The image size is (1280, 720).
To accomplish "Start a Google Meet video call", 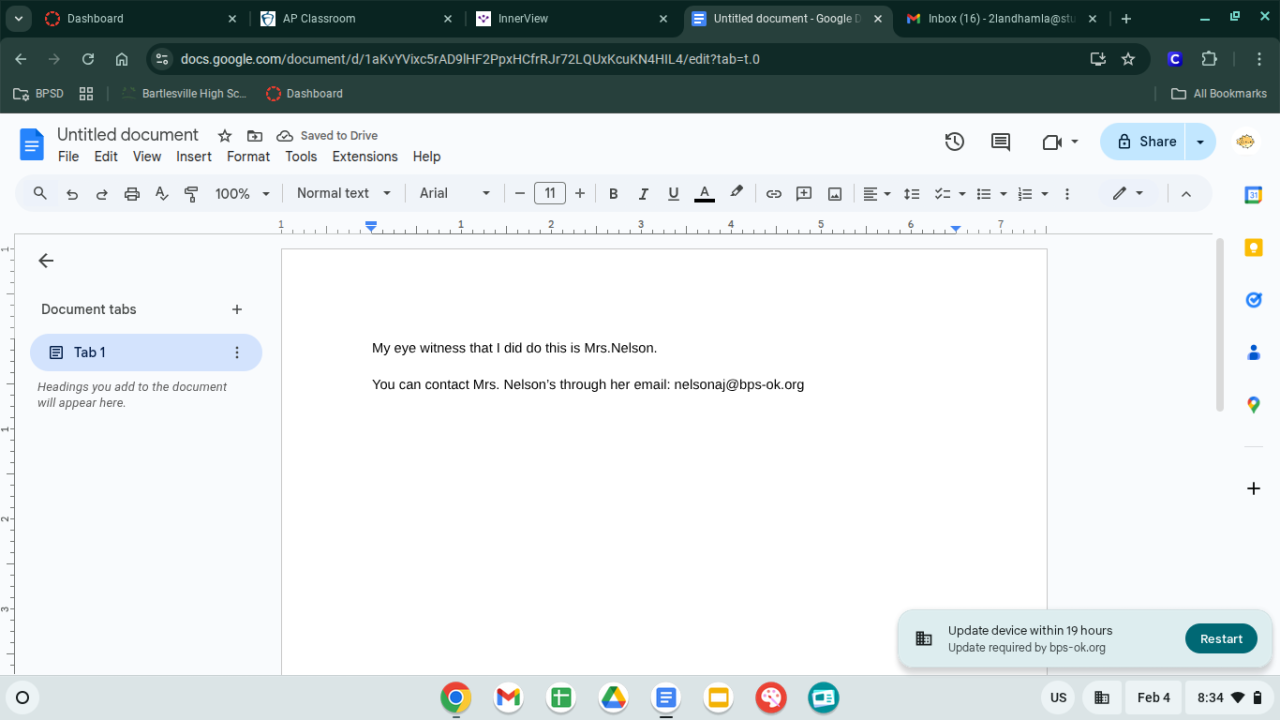I will (1051, 142).
